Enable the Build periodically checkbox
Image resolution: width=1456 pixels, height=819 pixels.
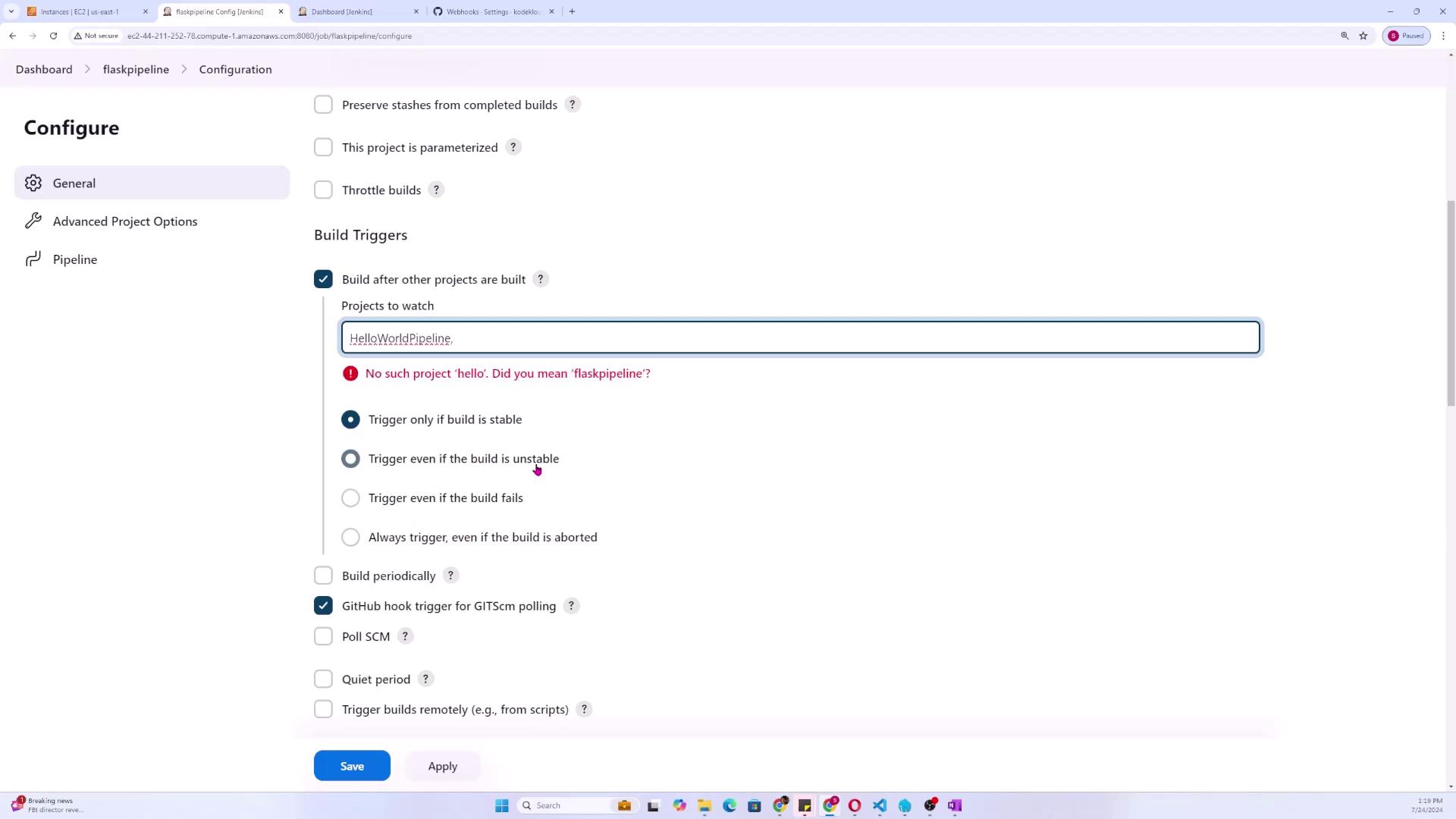(x=323, y=576)
